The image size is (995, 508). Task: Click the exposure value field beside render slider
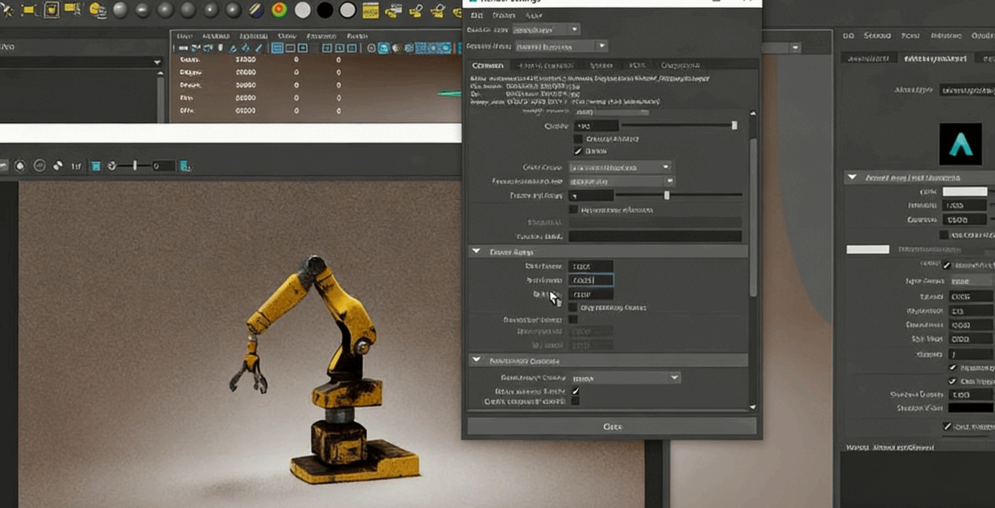click(163, 166)
